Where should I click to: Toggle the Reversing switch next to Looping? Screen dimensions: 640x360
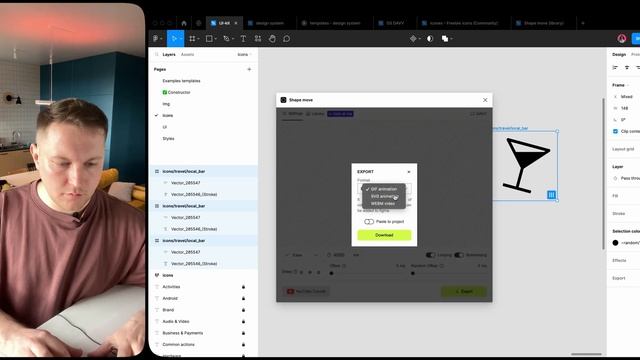coord(459,255)
